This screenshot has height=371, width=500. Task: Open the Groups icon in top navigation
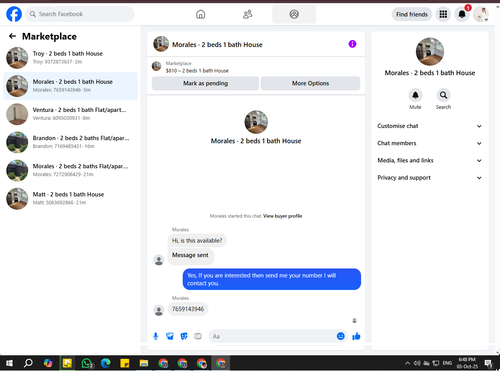pos(294,14)
